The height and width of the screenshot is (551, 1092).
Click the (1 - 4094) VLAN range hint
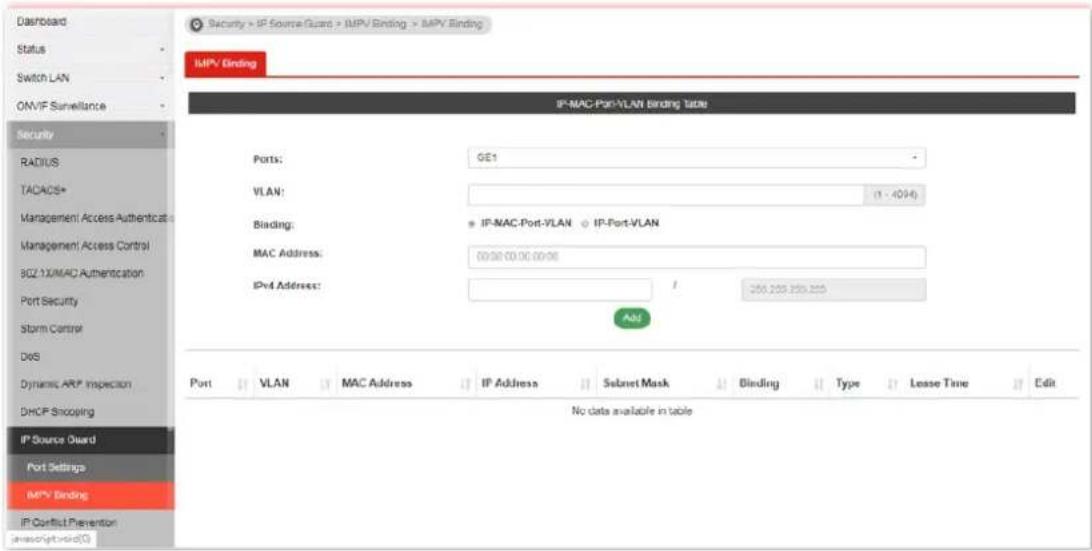895,196
